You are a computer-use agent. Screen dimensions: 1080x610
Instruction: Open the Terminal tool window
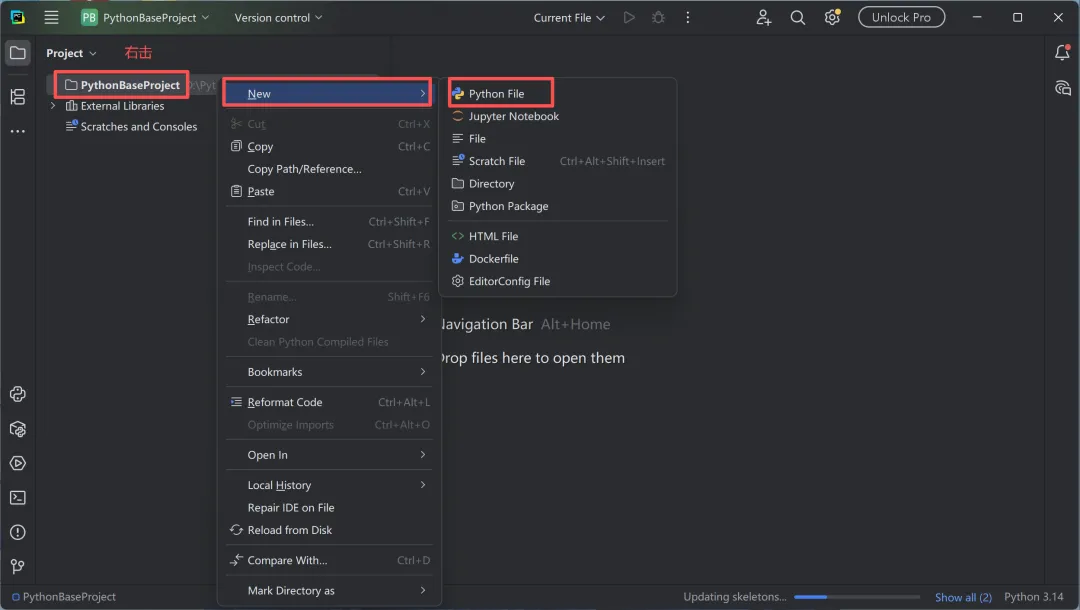18,498
